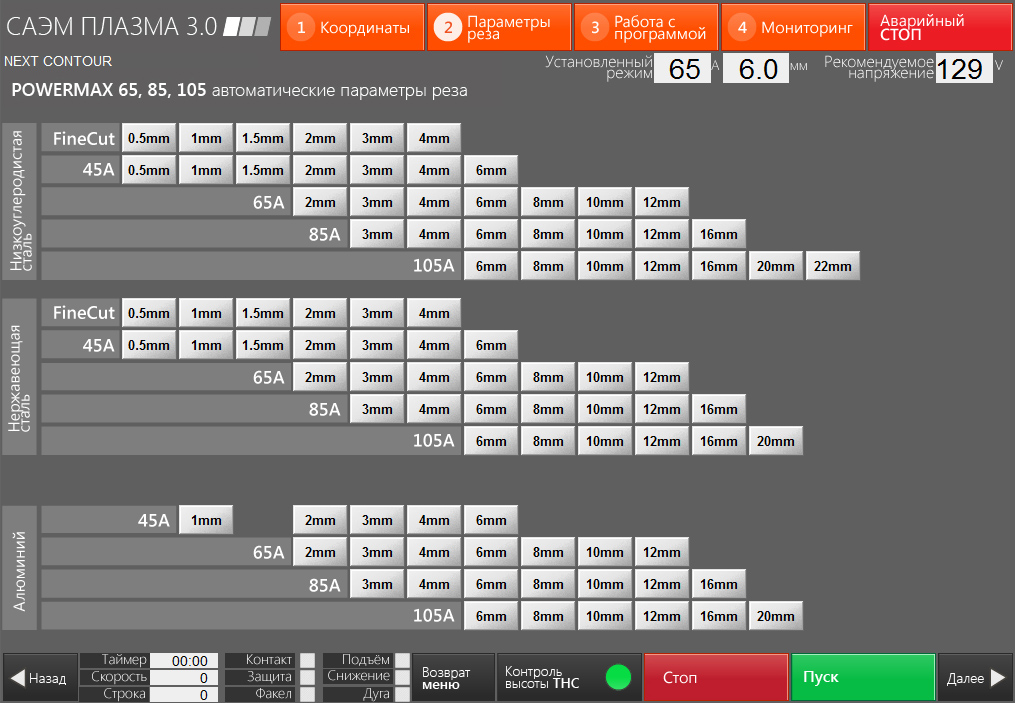Go back with the Назад button
Viewport: 1015px width, 703px height.
point(40,677)
